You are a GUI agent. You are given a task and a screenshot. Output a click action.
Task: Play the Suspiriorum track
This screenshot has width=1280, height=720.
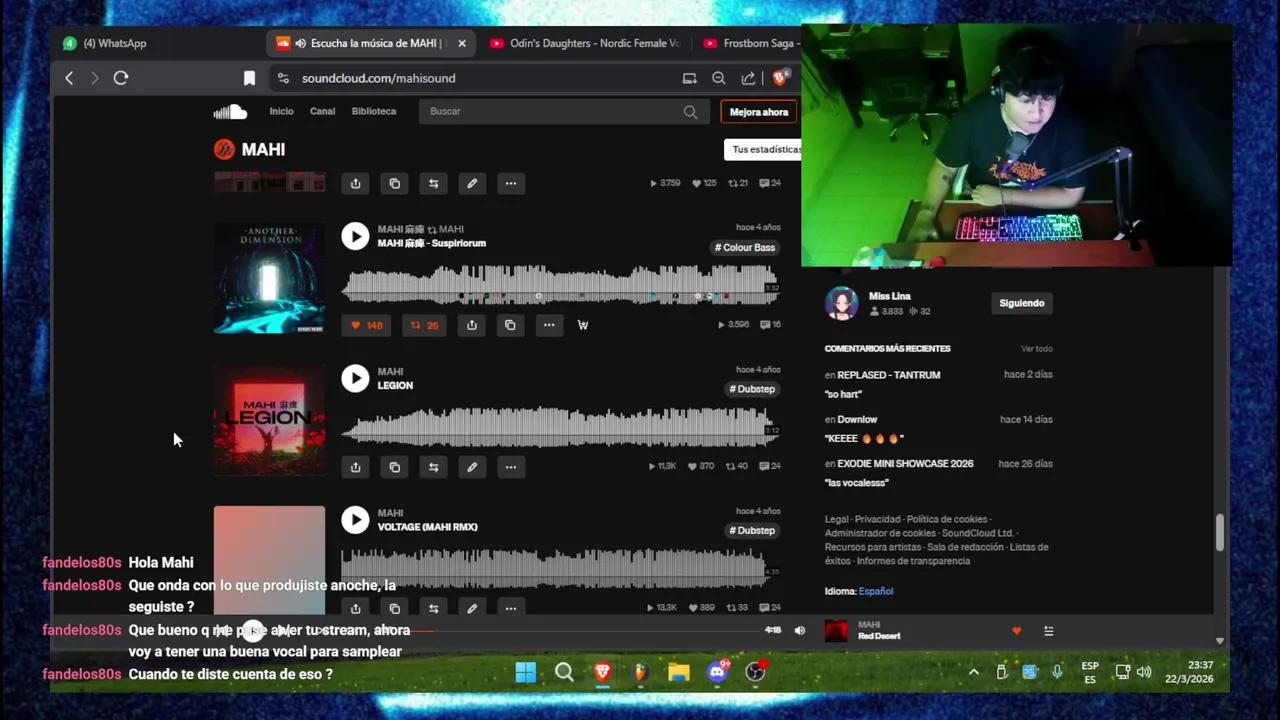click(x=355, y=236)
